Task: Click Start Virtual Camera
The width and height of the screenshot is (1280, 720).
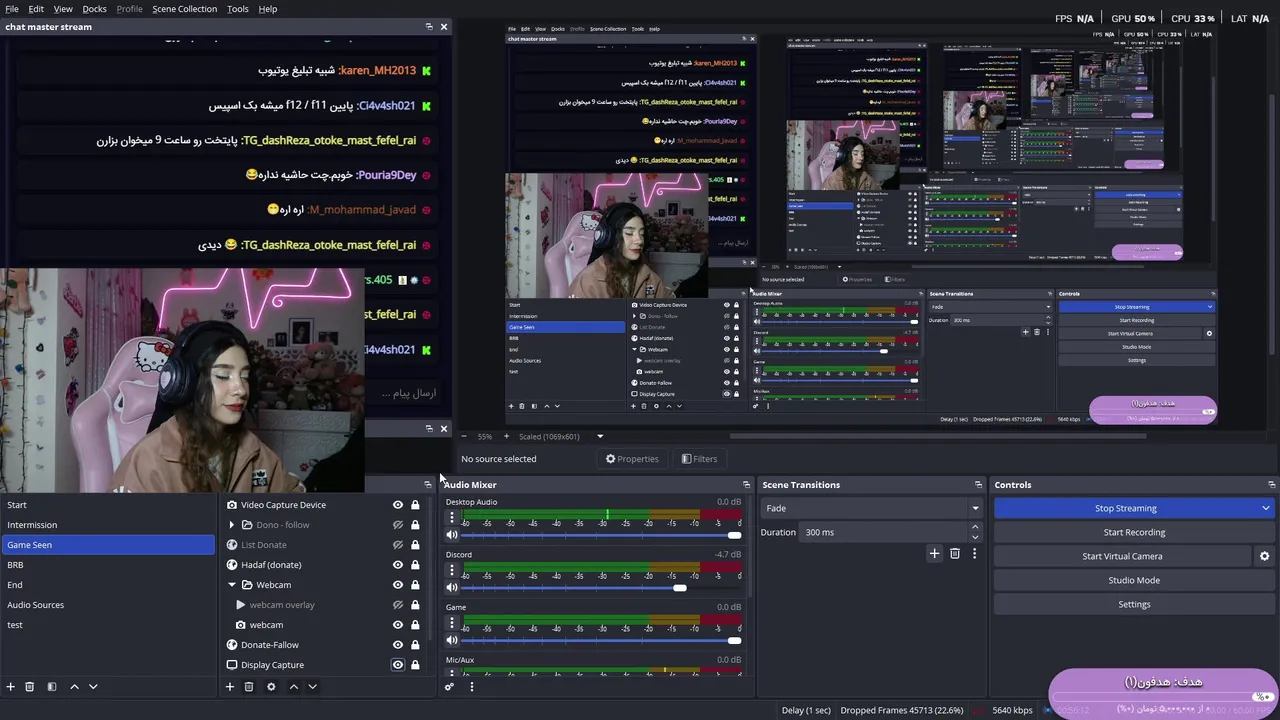Action: (1122, 556)
